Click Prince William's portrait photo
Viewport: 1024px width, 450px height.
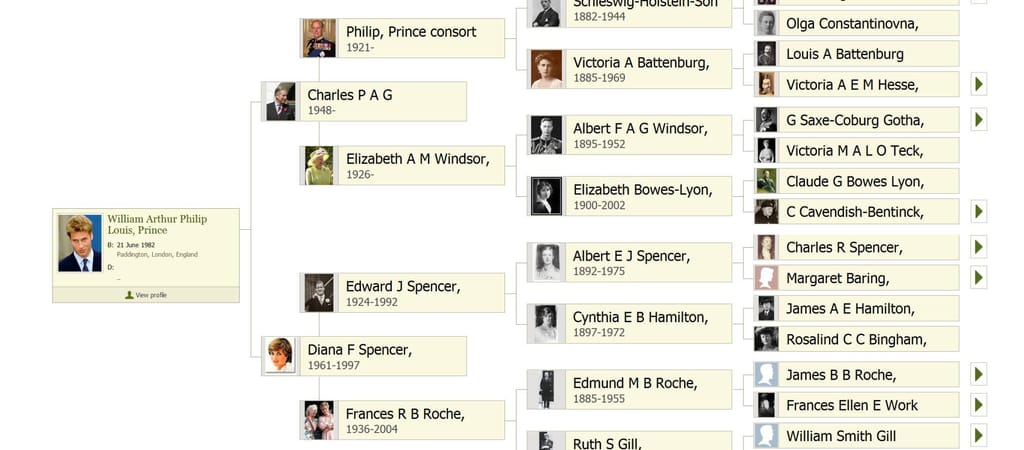point(79,243)
